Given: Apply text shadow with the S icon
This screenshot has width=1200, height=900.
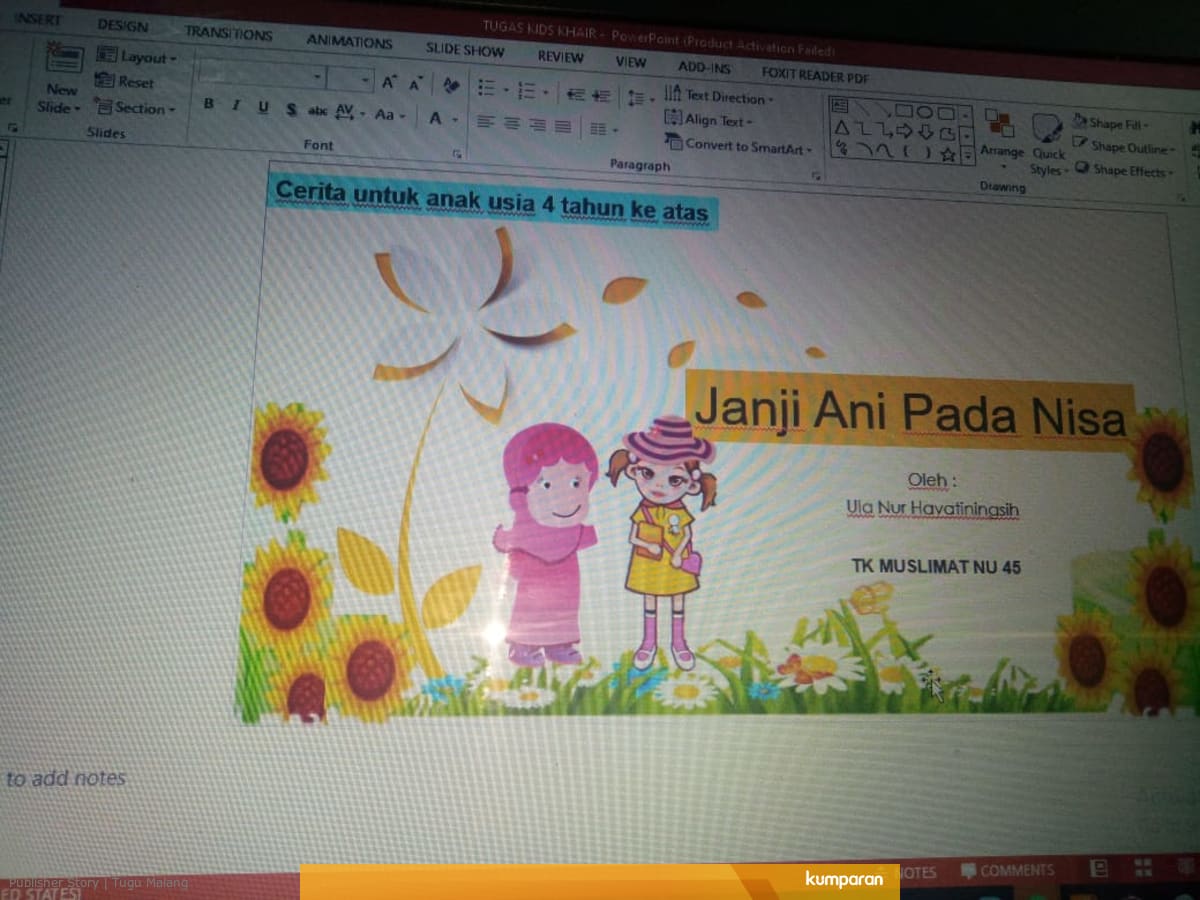Looking at the screenshot, I should click(x=290, y=110).
